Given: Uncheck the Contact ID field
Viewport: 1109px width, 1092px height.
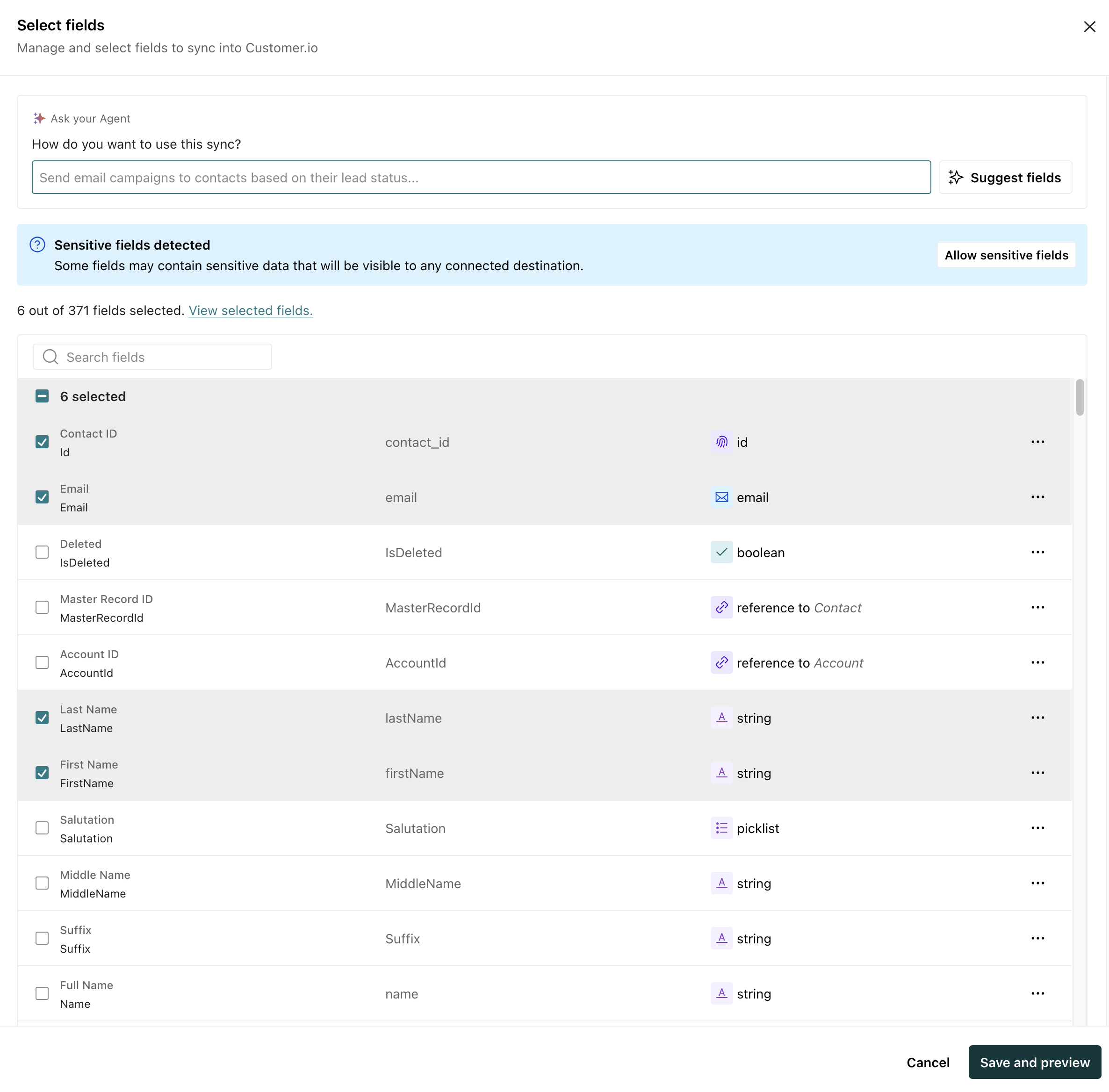Looking at the screenshot, I should (x=42, y=442).
